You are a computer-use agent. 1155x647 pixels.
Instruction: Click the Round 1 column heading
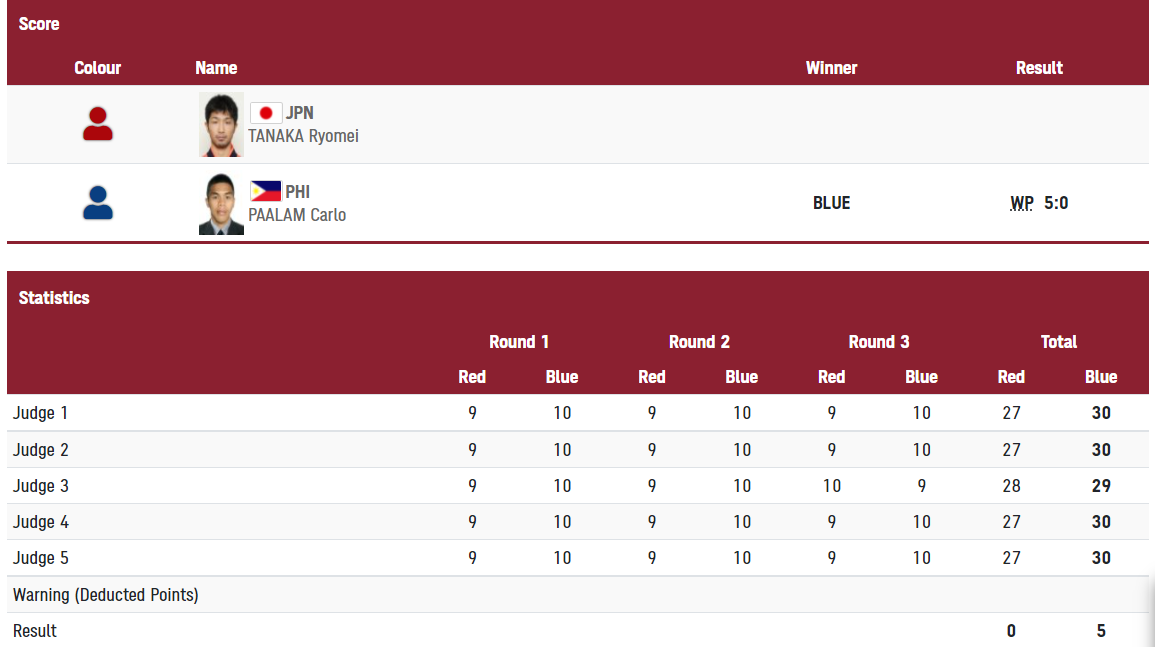519,342
